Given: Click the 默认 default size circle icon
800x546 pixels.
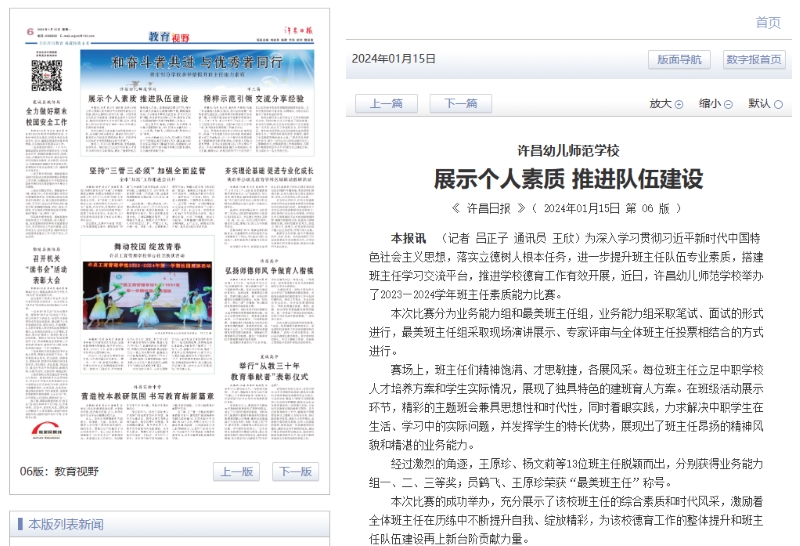Looking at the screenshot, I should tap(778, 104).
